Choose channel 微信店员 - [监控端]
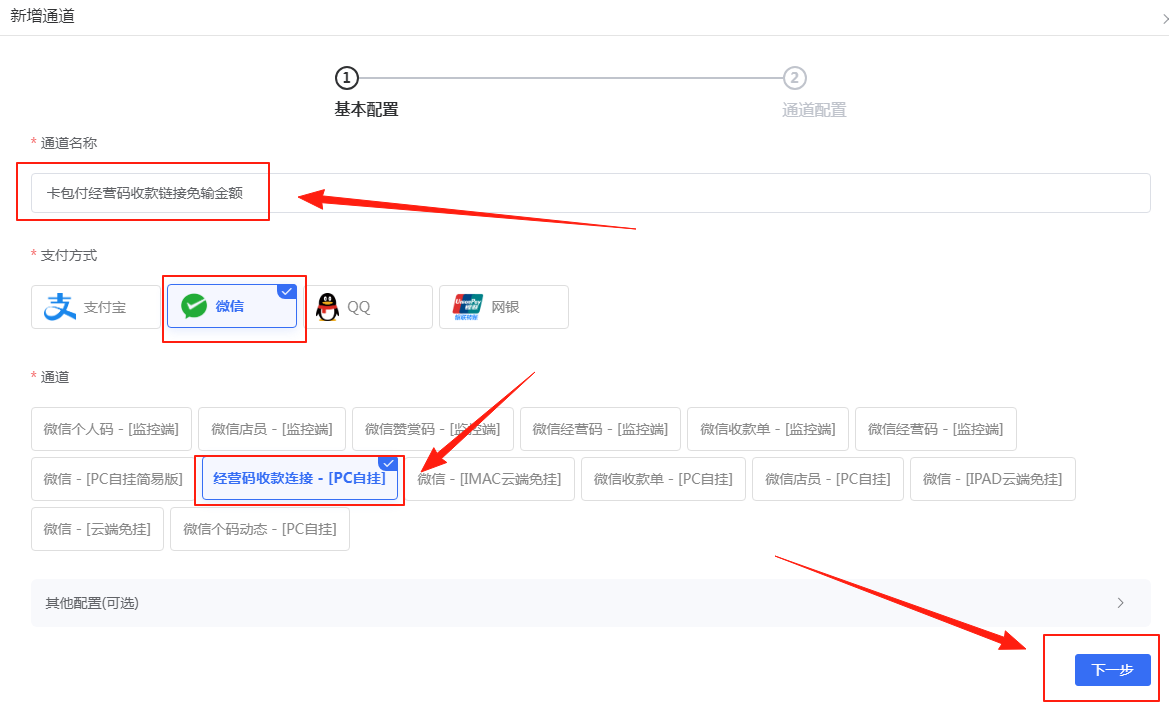 pyautogui.click(x=271, y=429)
